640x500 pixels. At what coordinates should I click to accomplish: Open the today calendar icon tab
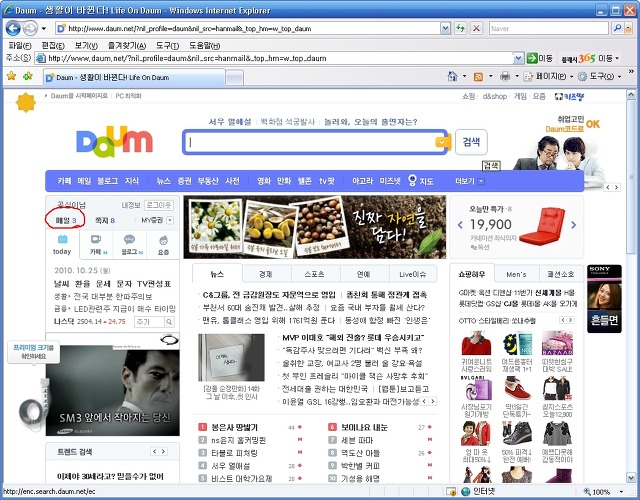[x=62, y=244]
